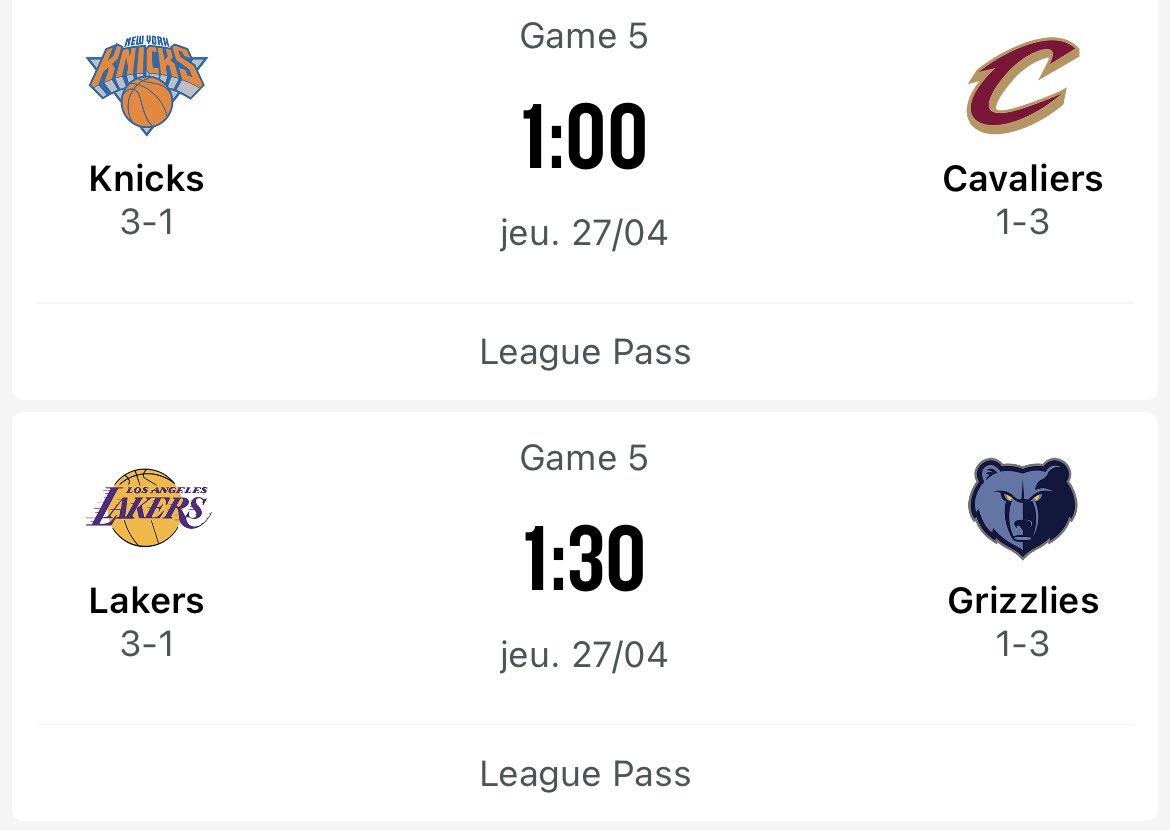Tap the New York Knicks logo
Image resolution: width=1170 pixels, height=830 pixels.
coord(147,85)
